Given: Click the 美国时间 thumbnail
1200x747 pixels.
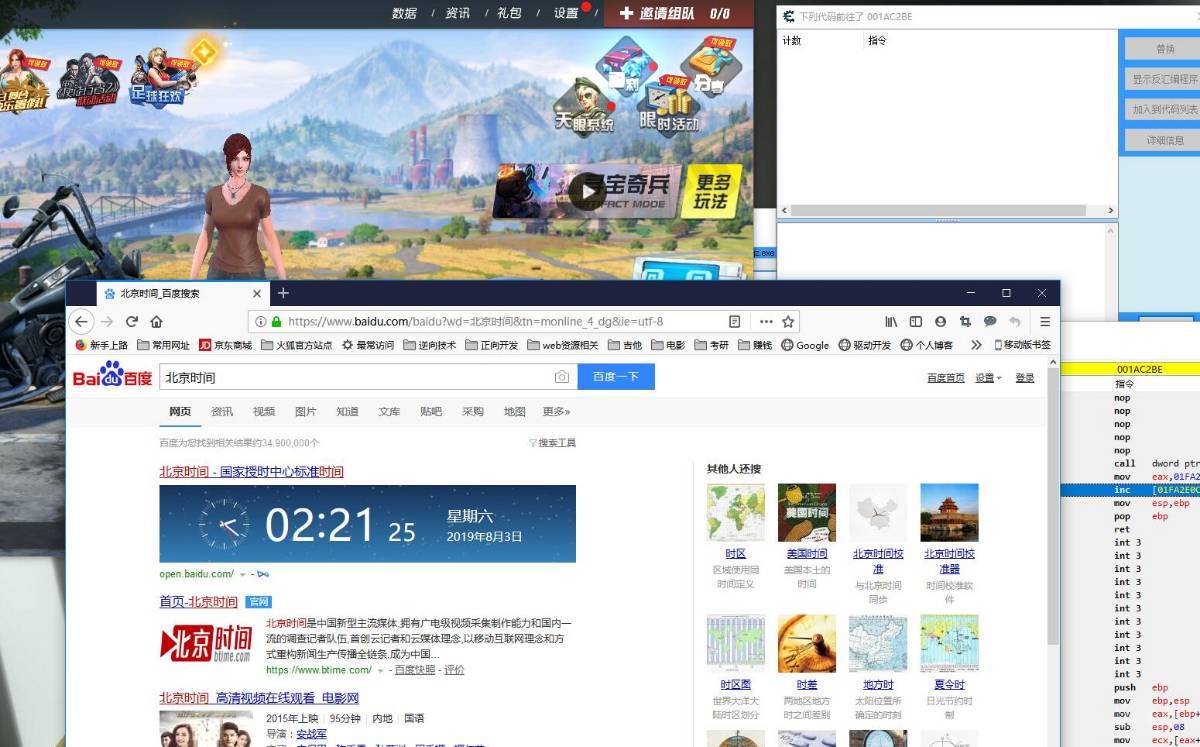Looking at the screenshot, I should (807, 513).
